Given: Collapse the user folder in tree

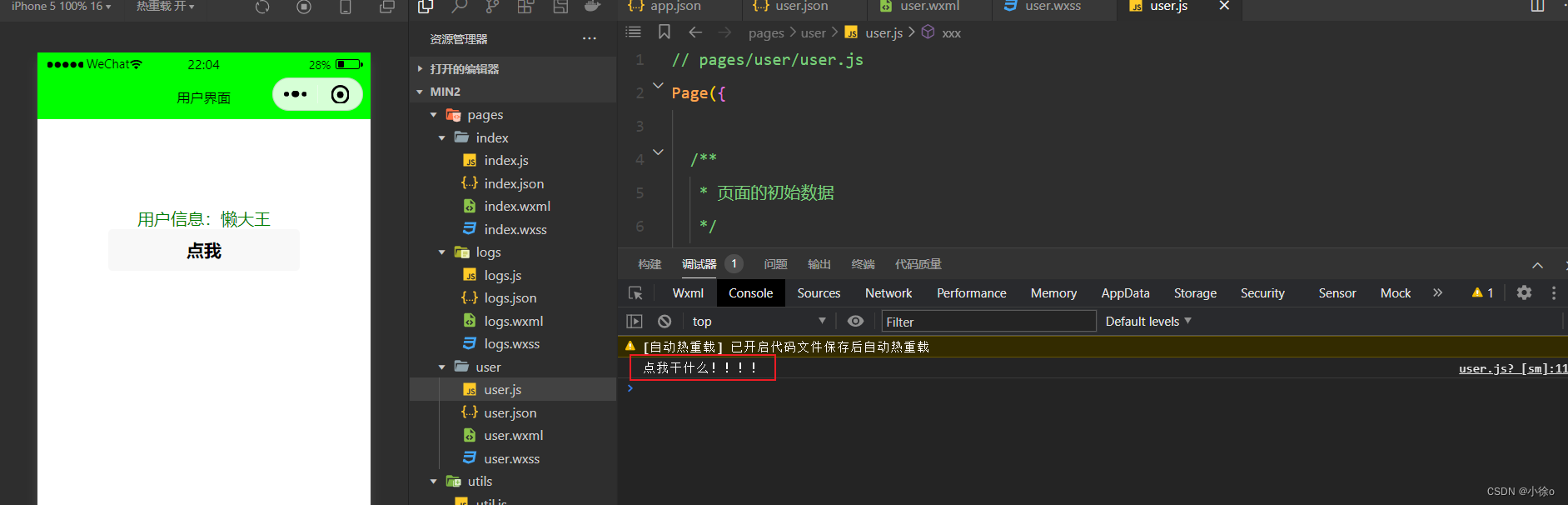Looking at the screenshot, I should [513, 367].
